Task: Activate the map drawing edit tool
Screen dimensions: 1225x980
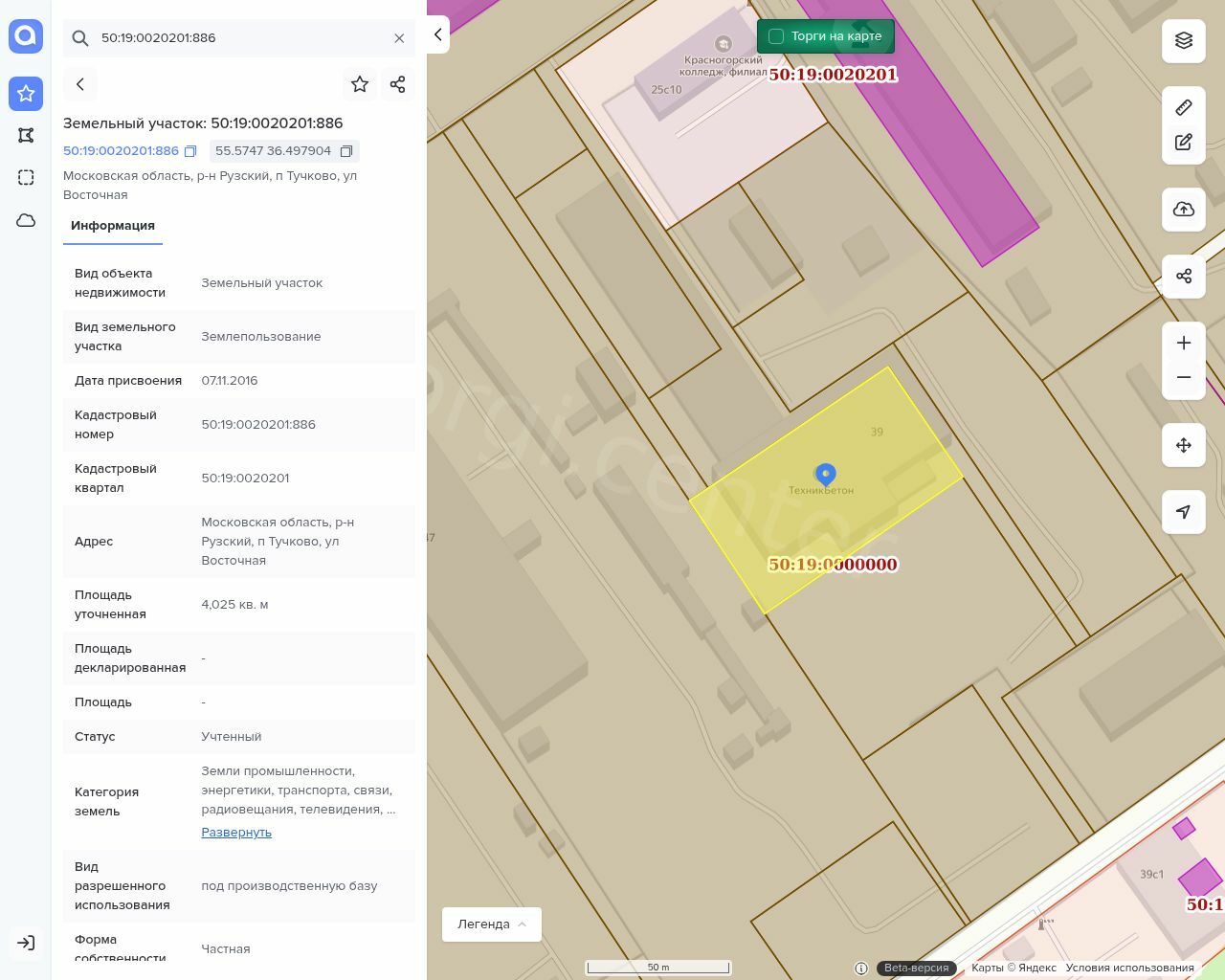Action: tap(1183, 143)
